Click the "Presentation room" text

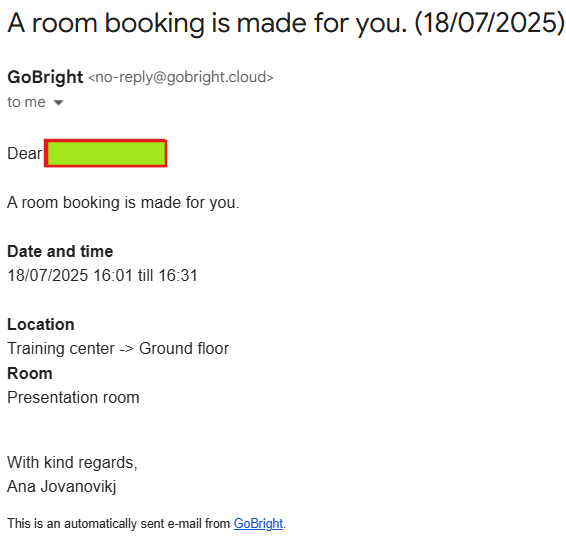click(73, 398)
